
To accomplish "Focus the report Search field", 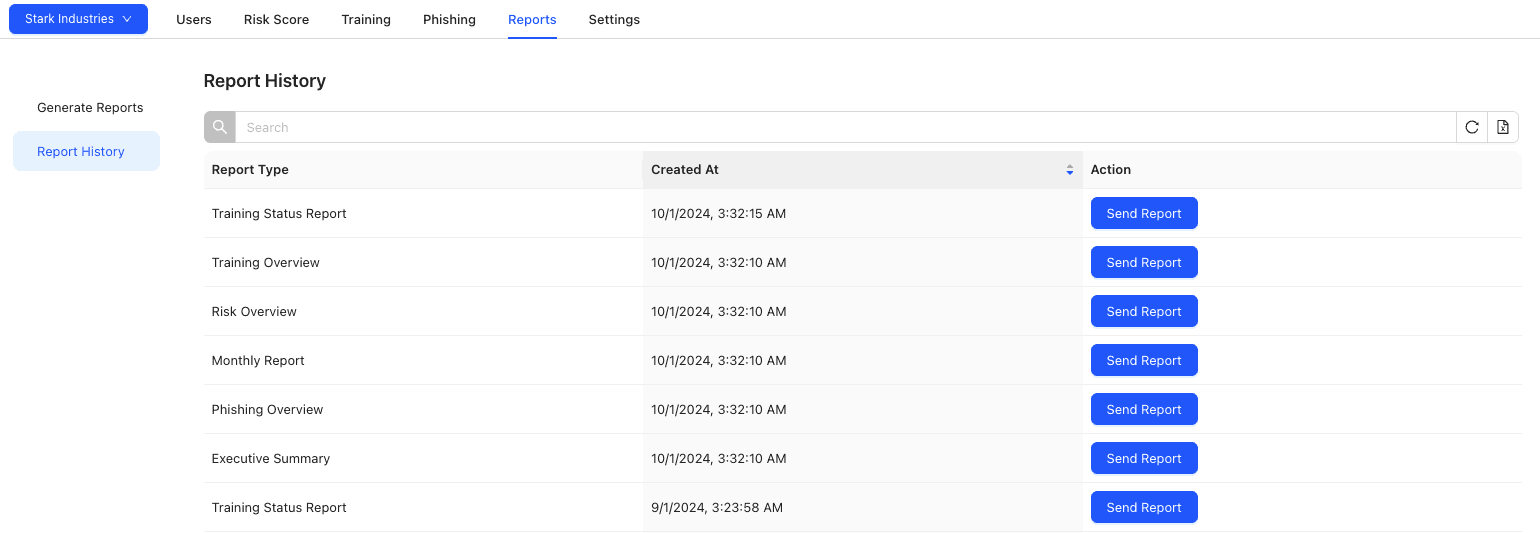I will tap(846, 127).
